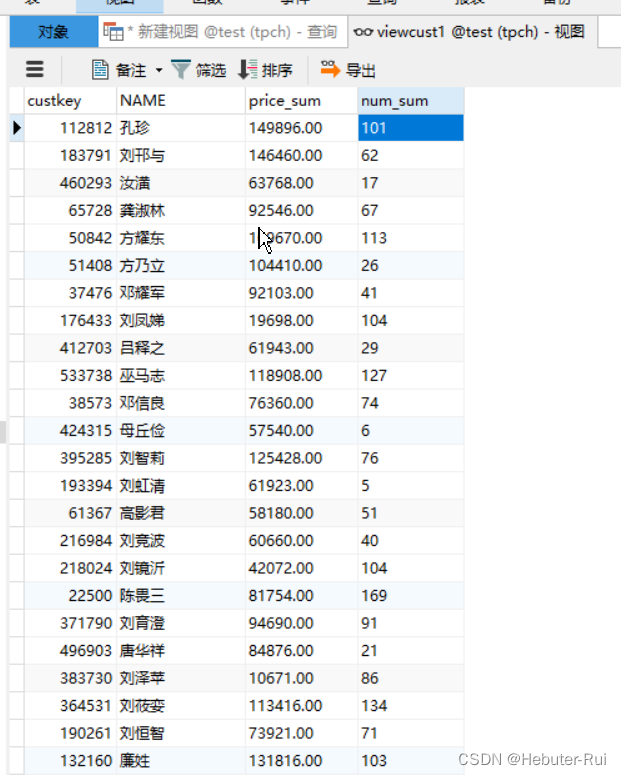Screen dimensions: 621x775
Task: Open the hamburger menu icon
Action: [x=35, y=69]
